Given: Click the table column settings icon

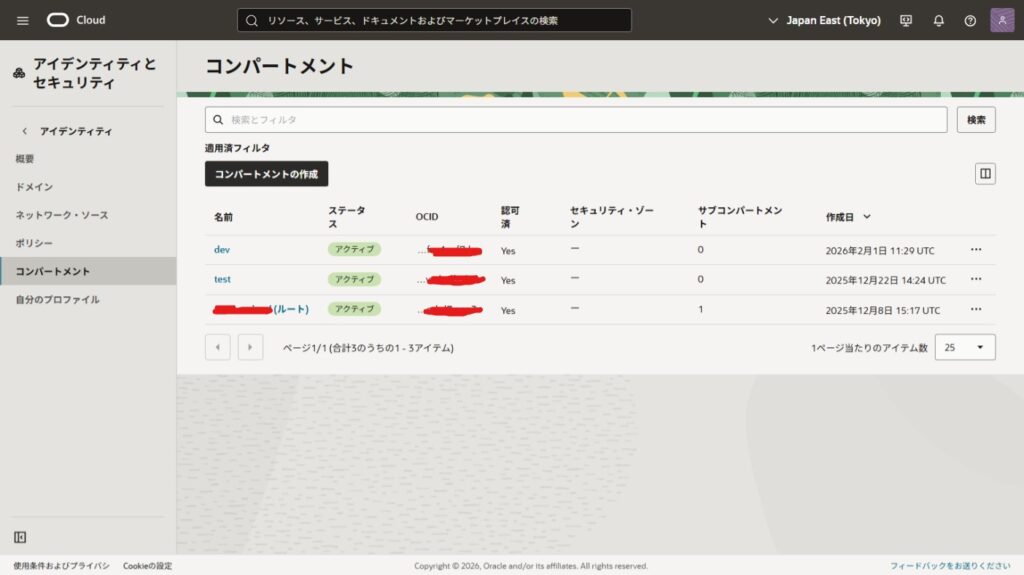Looking at the screenshot, I should click(x=985, y=174).
